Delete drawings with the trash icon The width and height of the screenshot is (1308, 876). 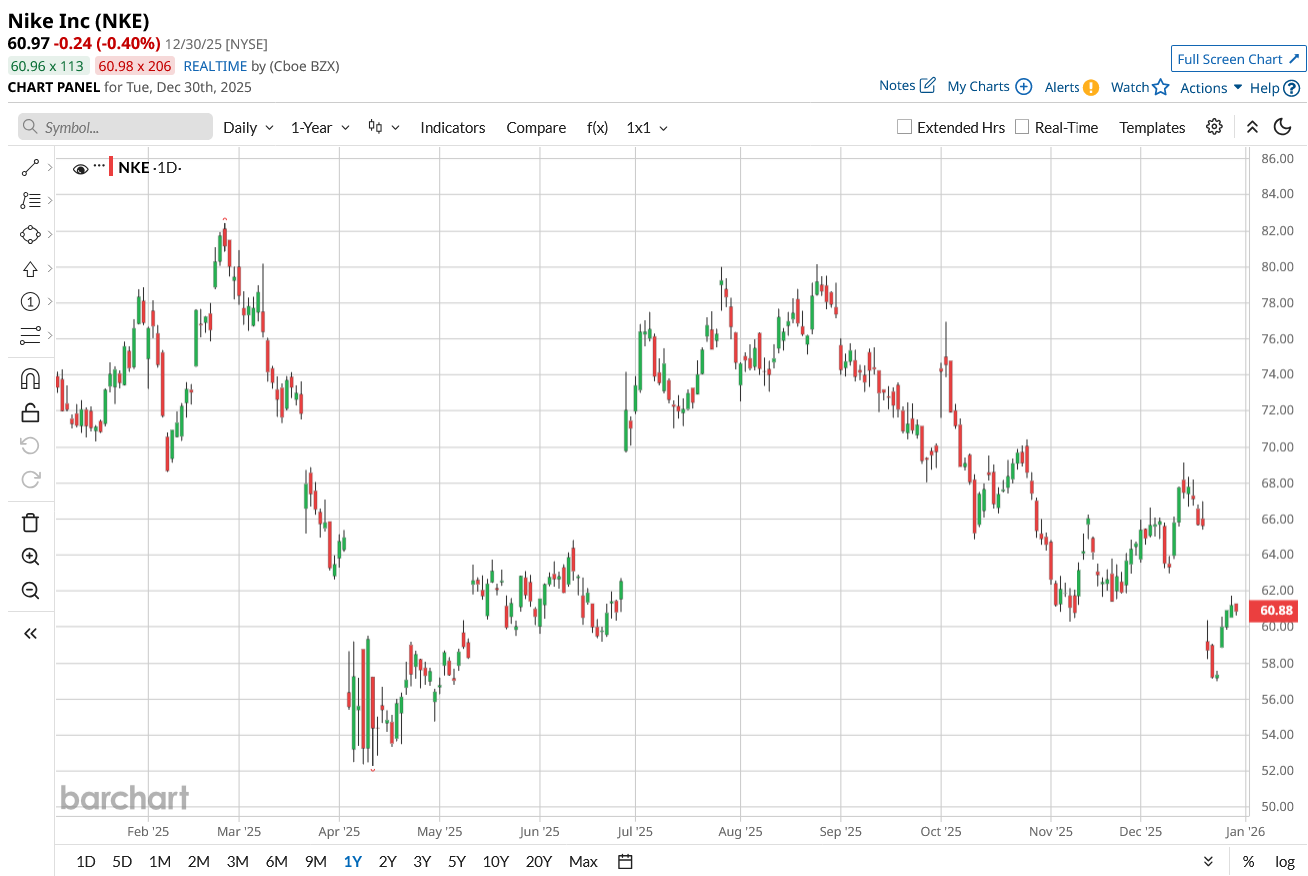pos(30,522)
